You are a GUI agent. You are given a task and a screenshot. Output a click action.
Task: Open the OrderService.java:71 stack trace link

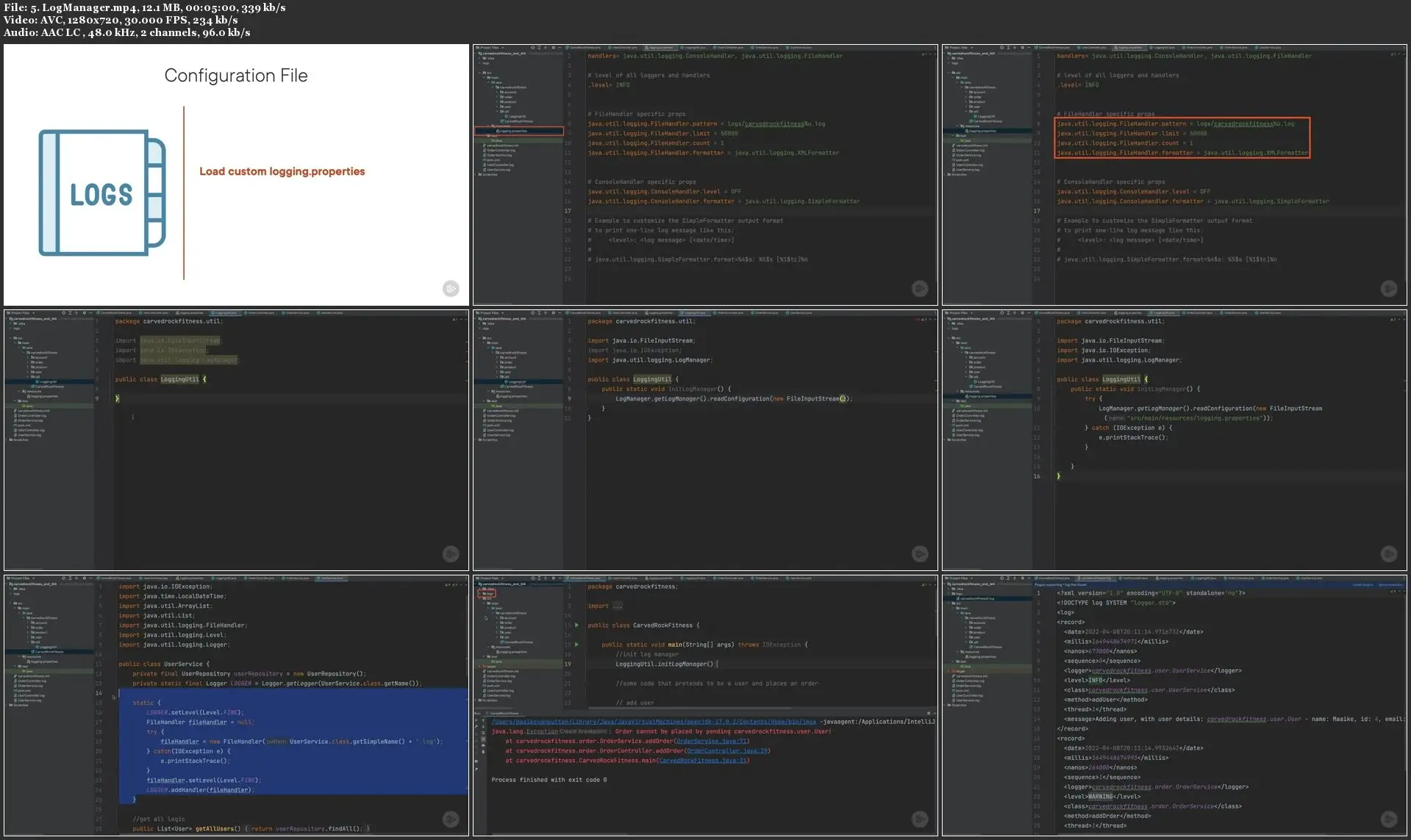tap(711, 741)
